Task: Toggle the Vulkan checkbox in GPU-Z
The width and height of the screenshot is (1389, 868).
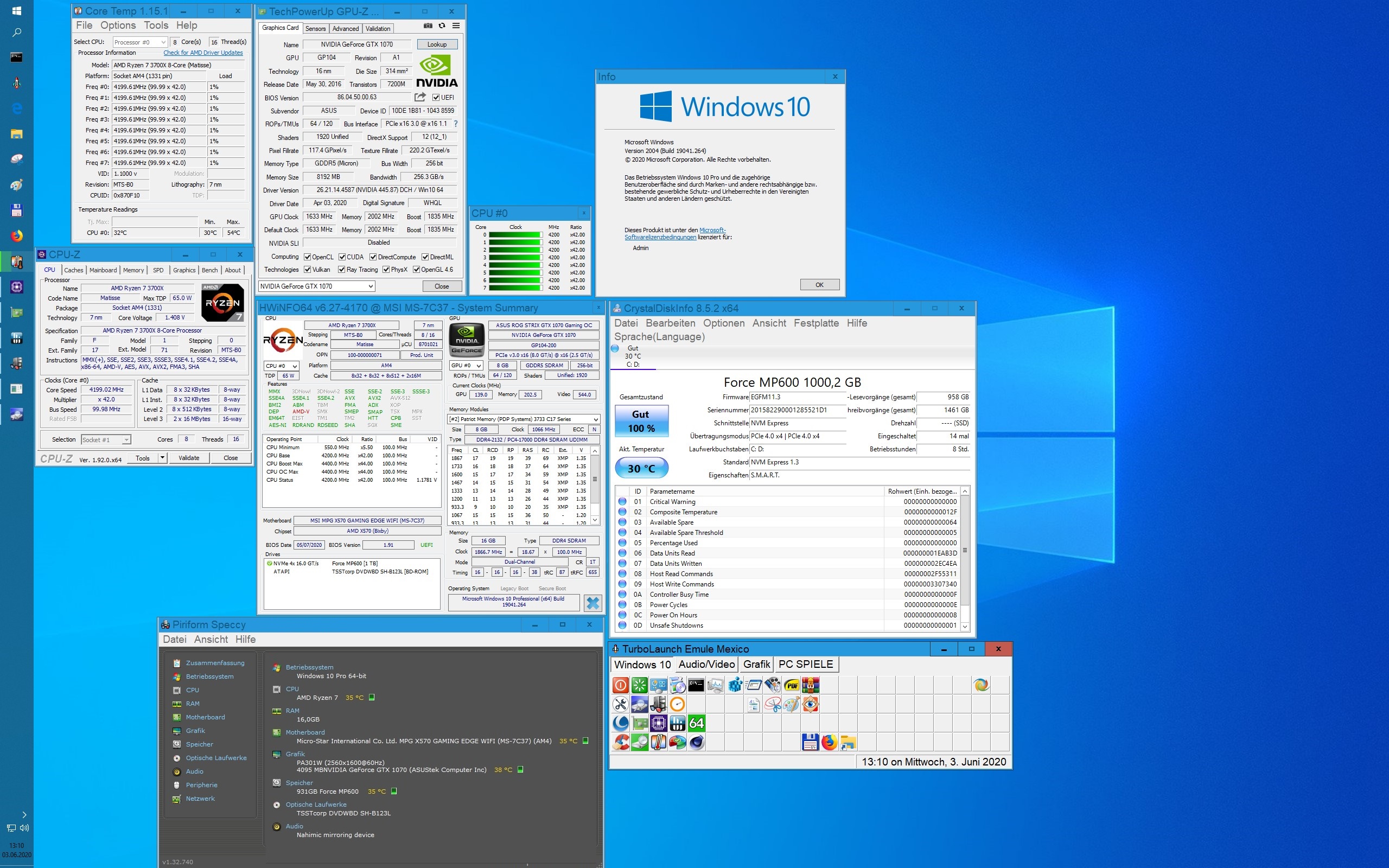Action: [x=307, y=270]
